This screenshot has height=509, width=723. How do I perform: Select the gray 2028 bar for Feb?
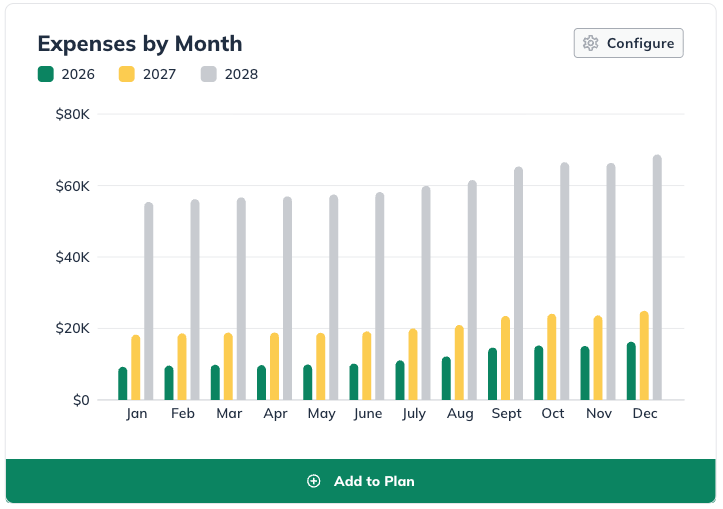coord(195,300)
